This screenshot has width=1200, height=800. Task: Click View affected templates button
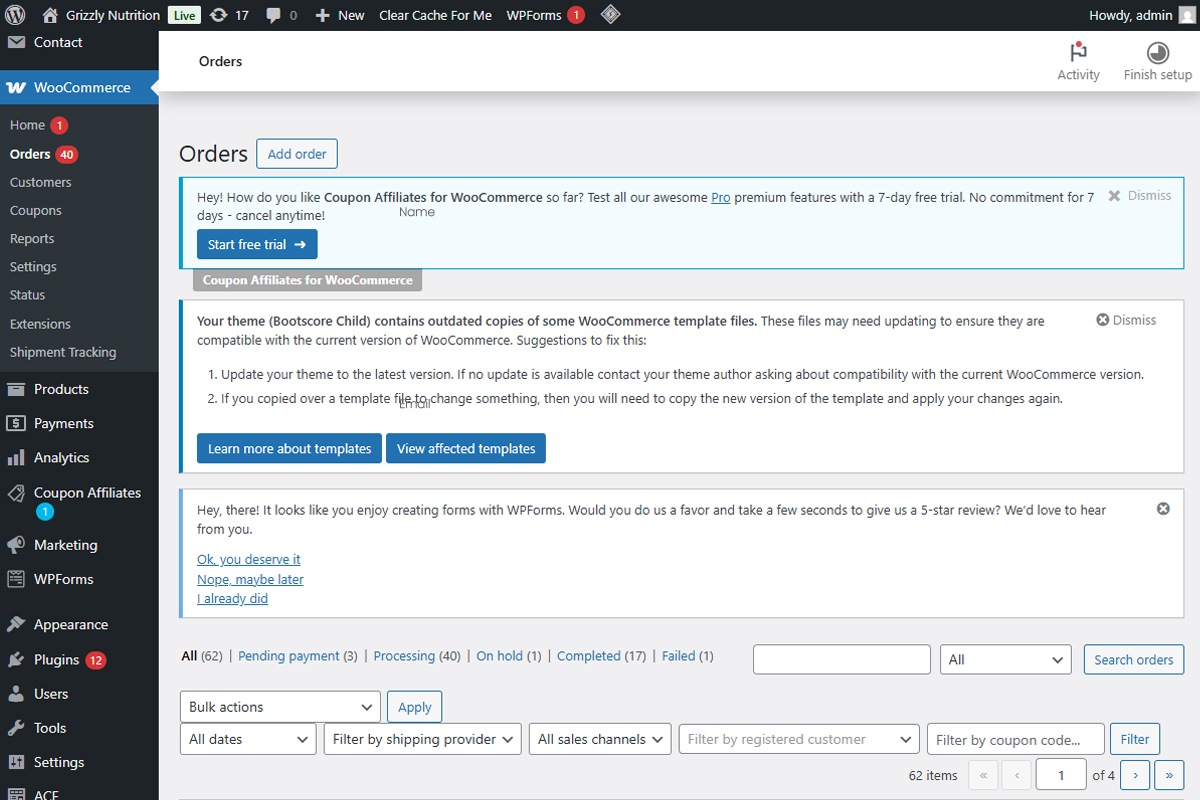pos(466,448)
